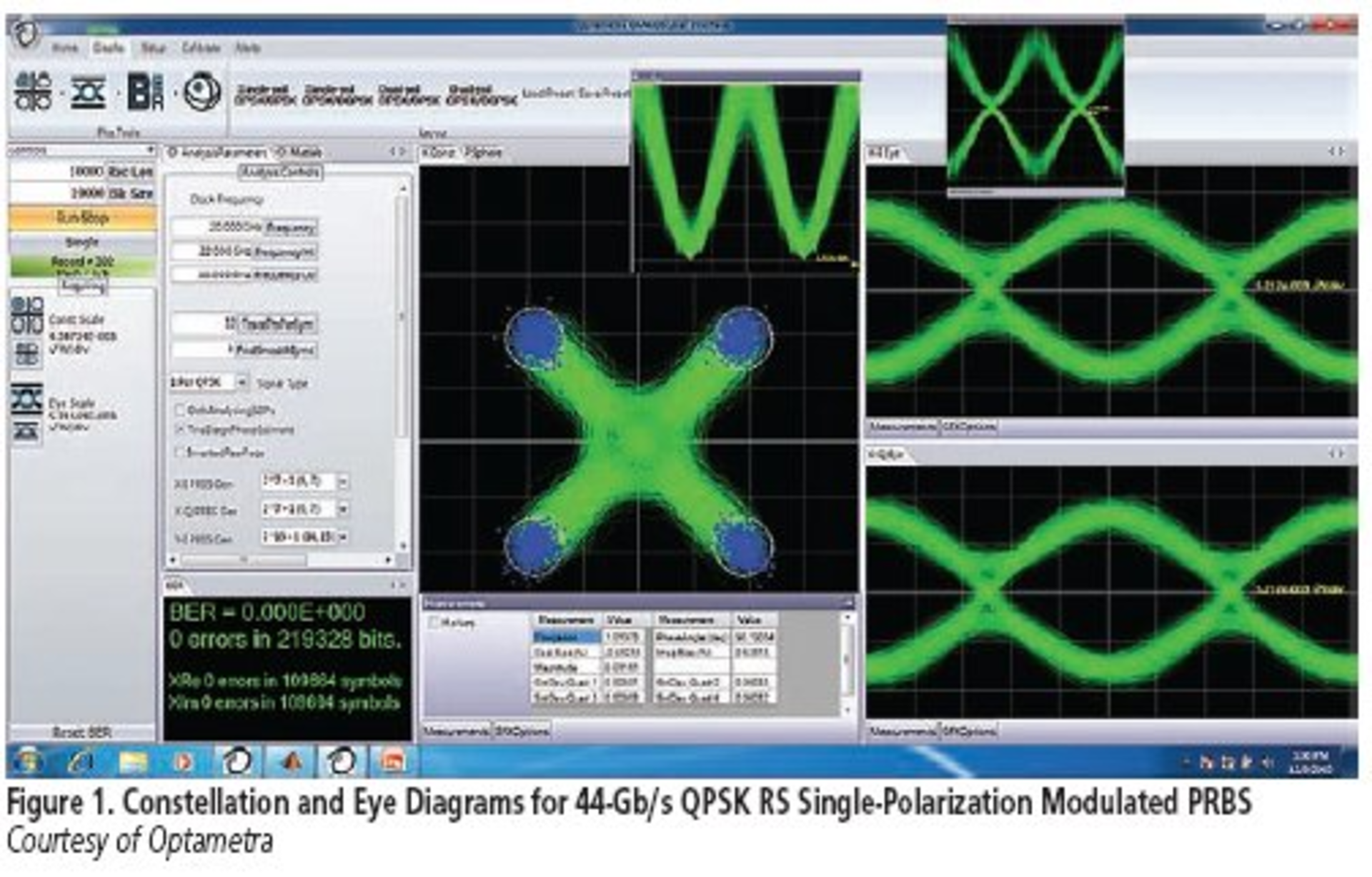Open the Setup ribbon tab
Viewport: 1372px width, 877px height.
pyautogui.click(x=153, y=48)
